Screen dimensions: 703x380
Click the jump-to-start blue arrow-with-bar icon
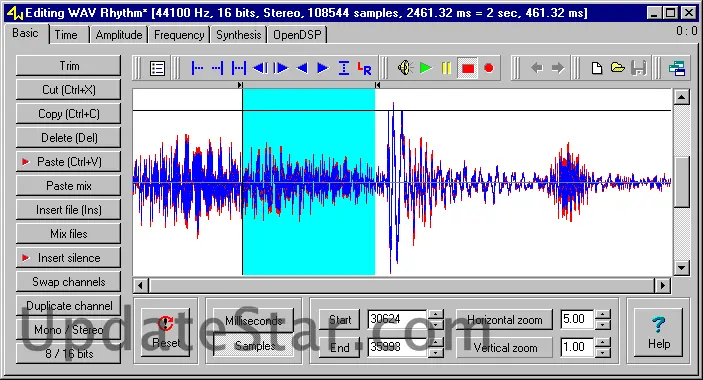pos(260,68)
